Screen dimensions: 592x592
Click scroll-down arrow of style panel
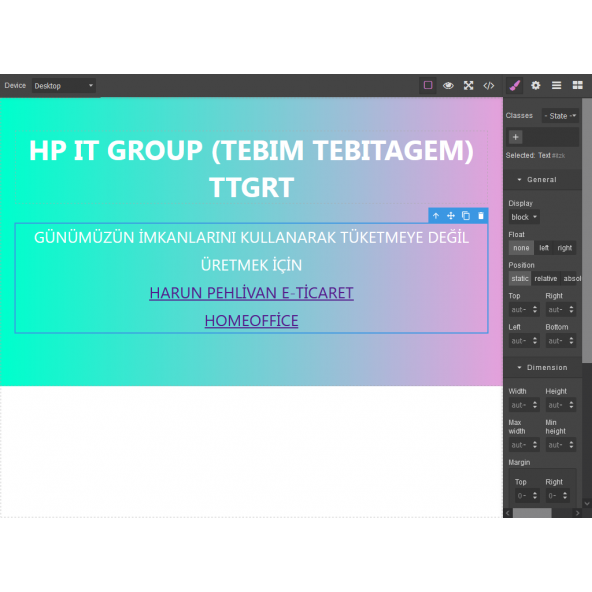coord(587,503)
